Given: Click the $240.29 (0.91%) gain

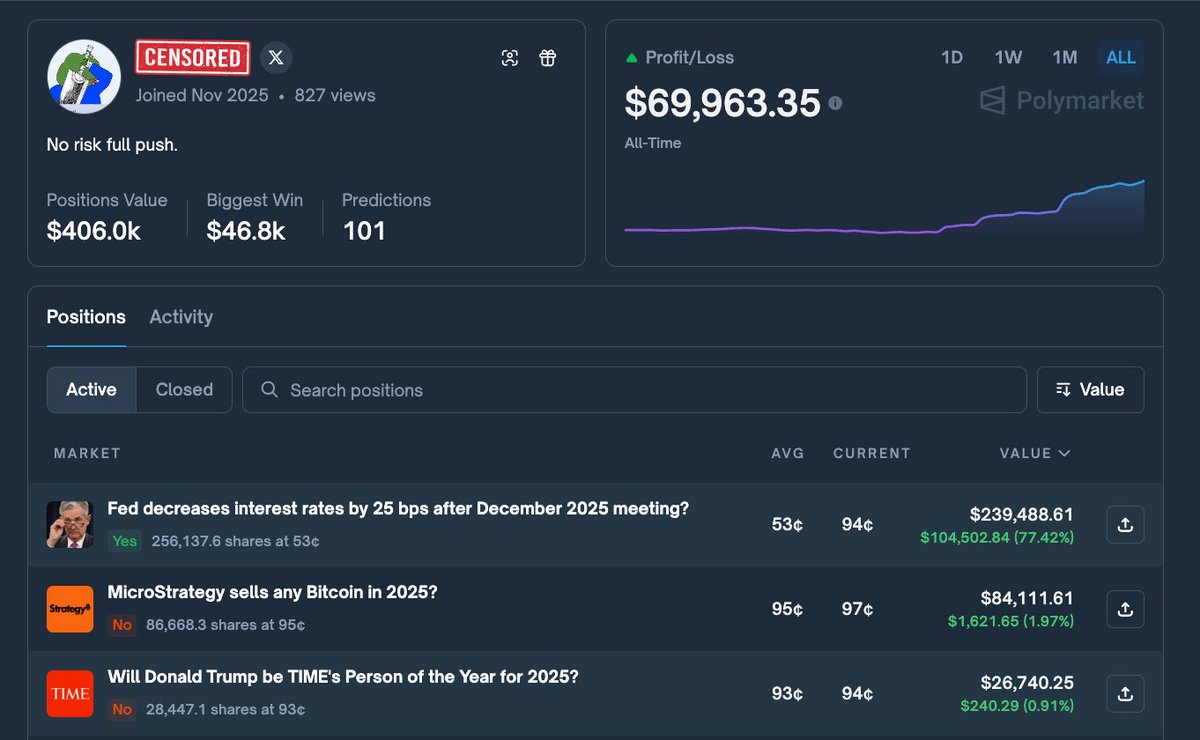Looking at the screenshot, I should click(x=1017, y=705).
